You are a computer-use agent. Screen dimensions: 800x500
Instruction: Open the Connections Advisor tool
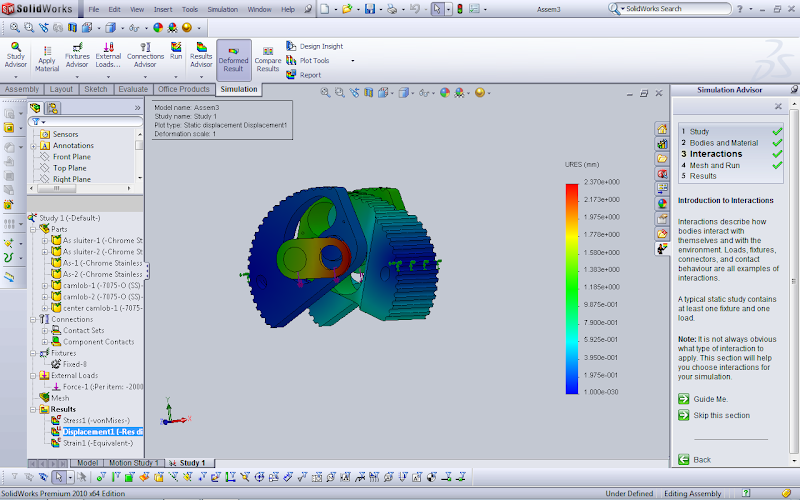click(x=145, y=54)
